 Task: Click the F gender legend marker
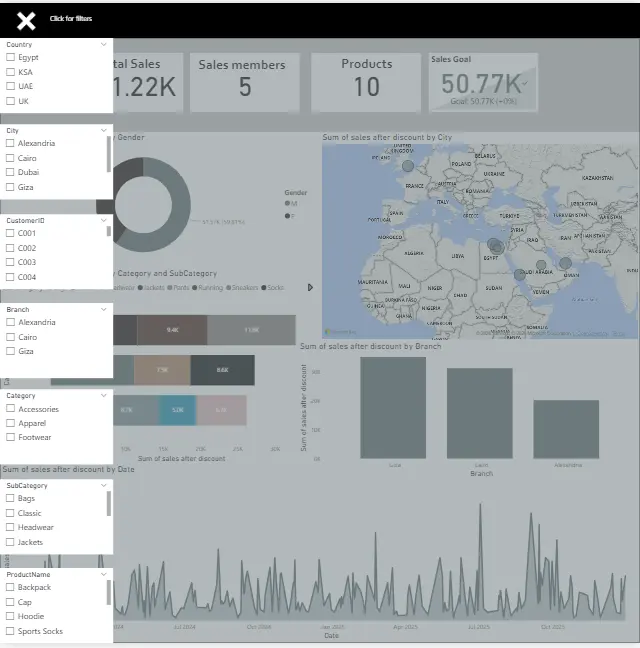pyautogui.click(x=290, y=216)
